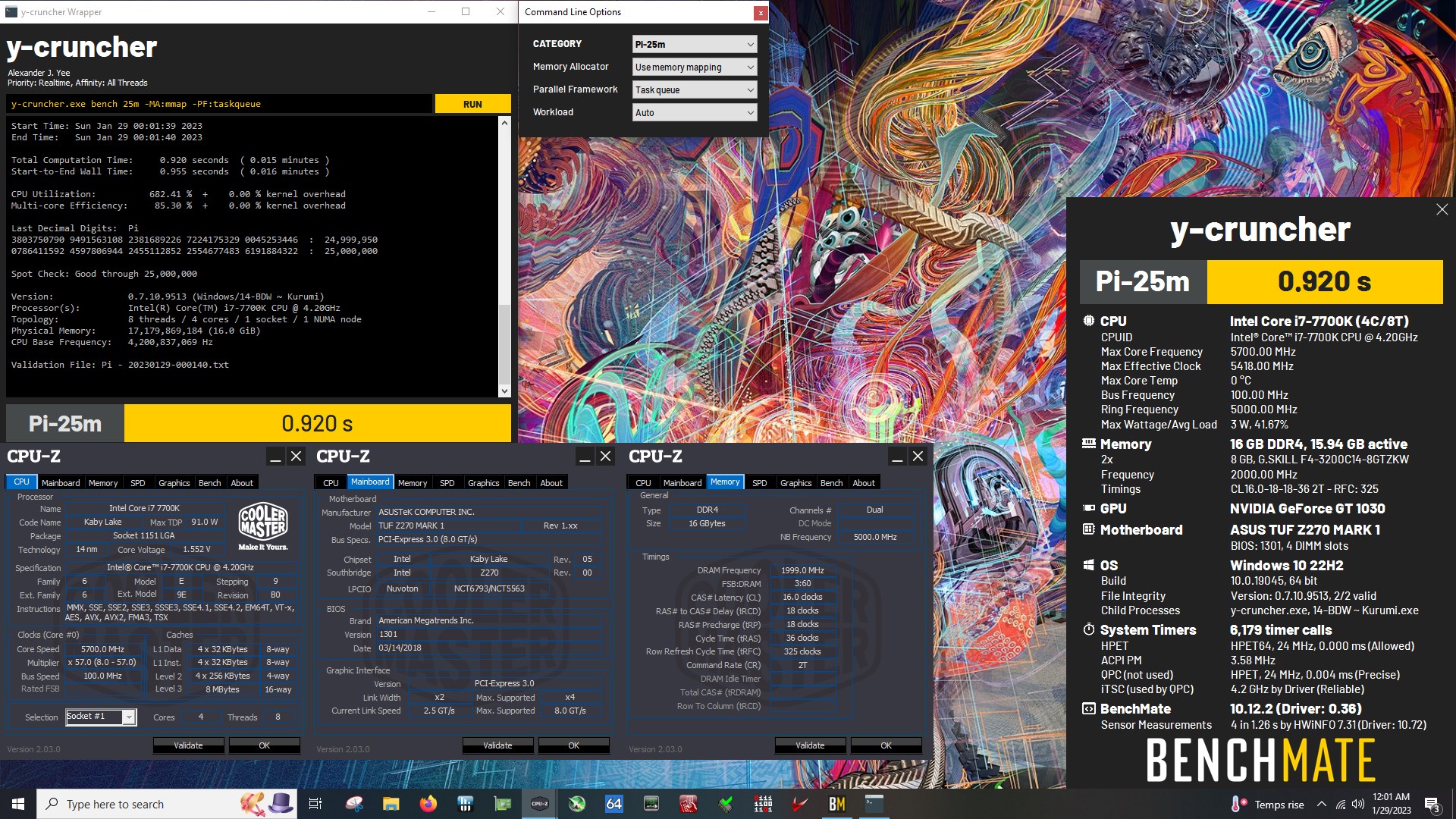Screen dimensions: 1456x819
Task: Click the Core Speed 5700.0 MHz value
Action: 102,650
